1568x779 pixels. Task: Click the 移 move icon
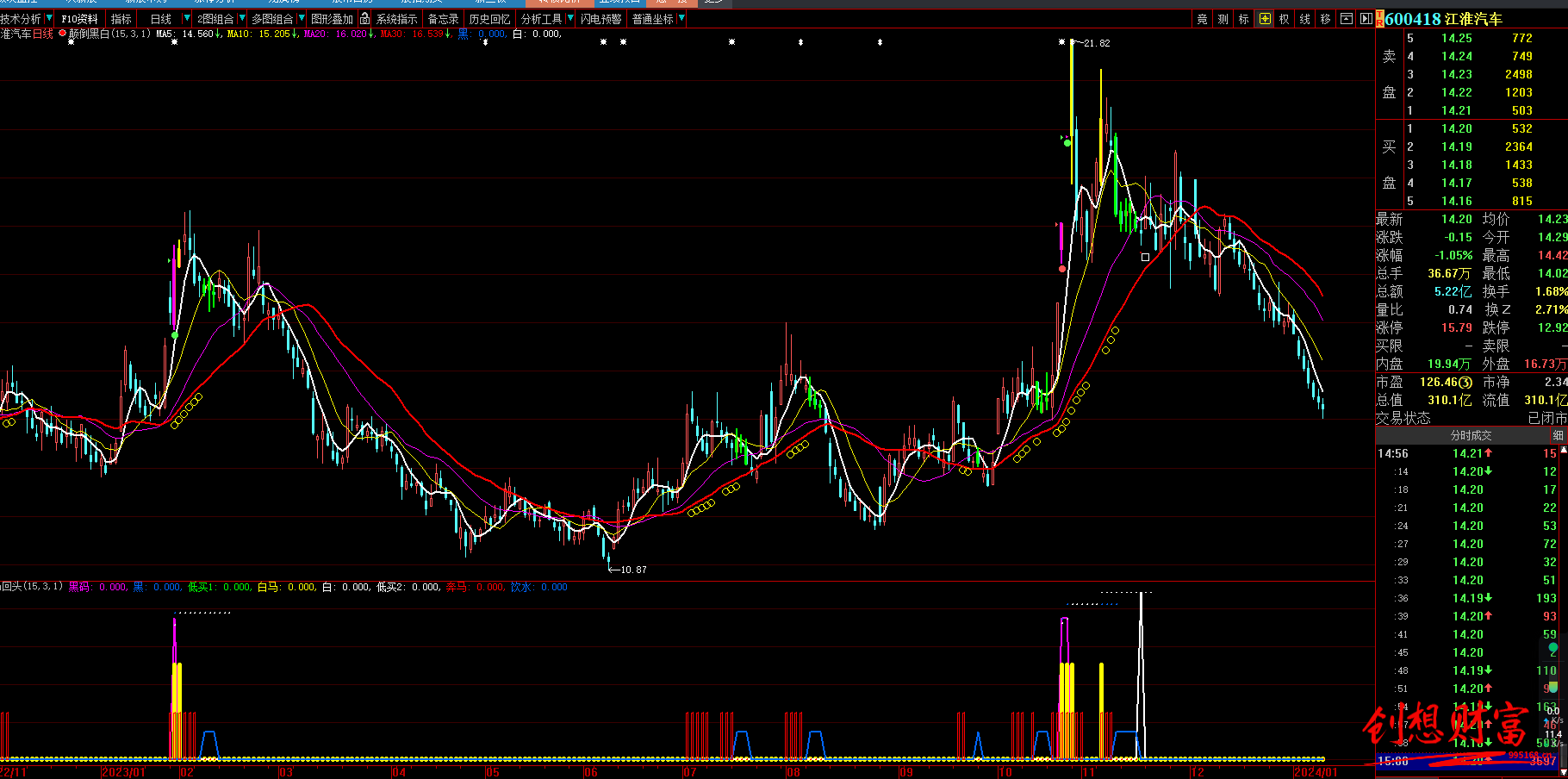pyautogui.click(x=1325, y=19)
